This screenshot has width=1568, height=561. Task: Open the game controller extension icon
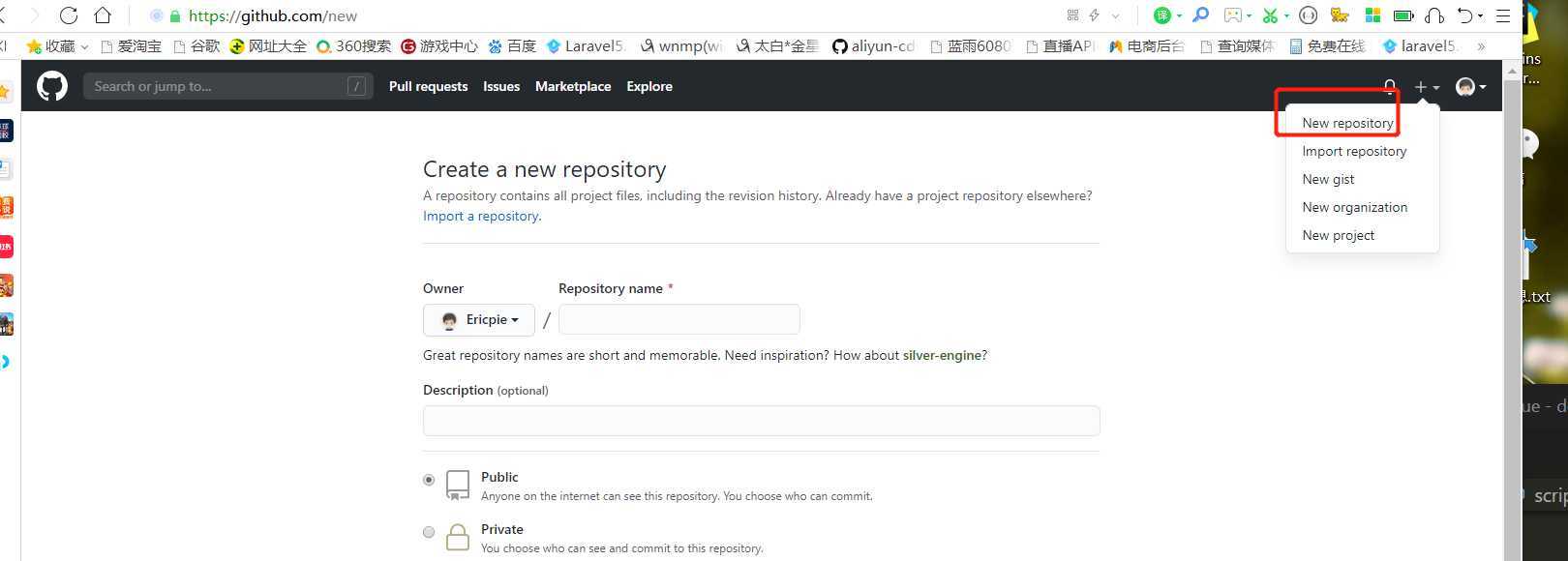tap(1232, 15)
